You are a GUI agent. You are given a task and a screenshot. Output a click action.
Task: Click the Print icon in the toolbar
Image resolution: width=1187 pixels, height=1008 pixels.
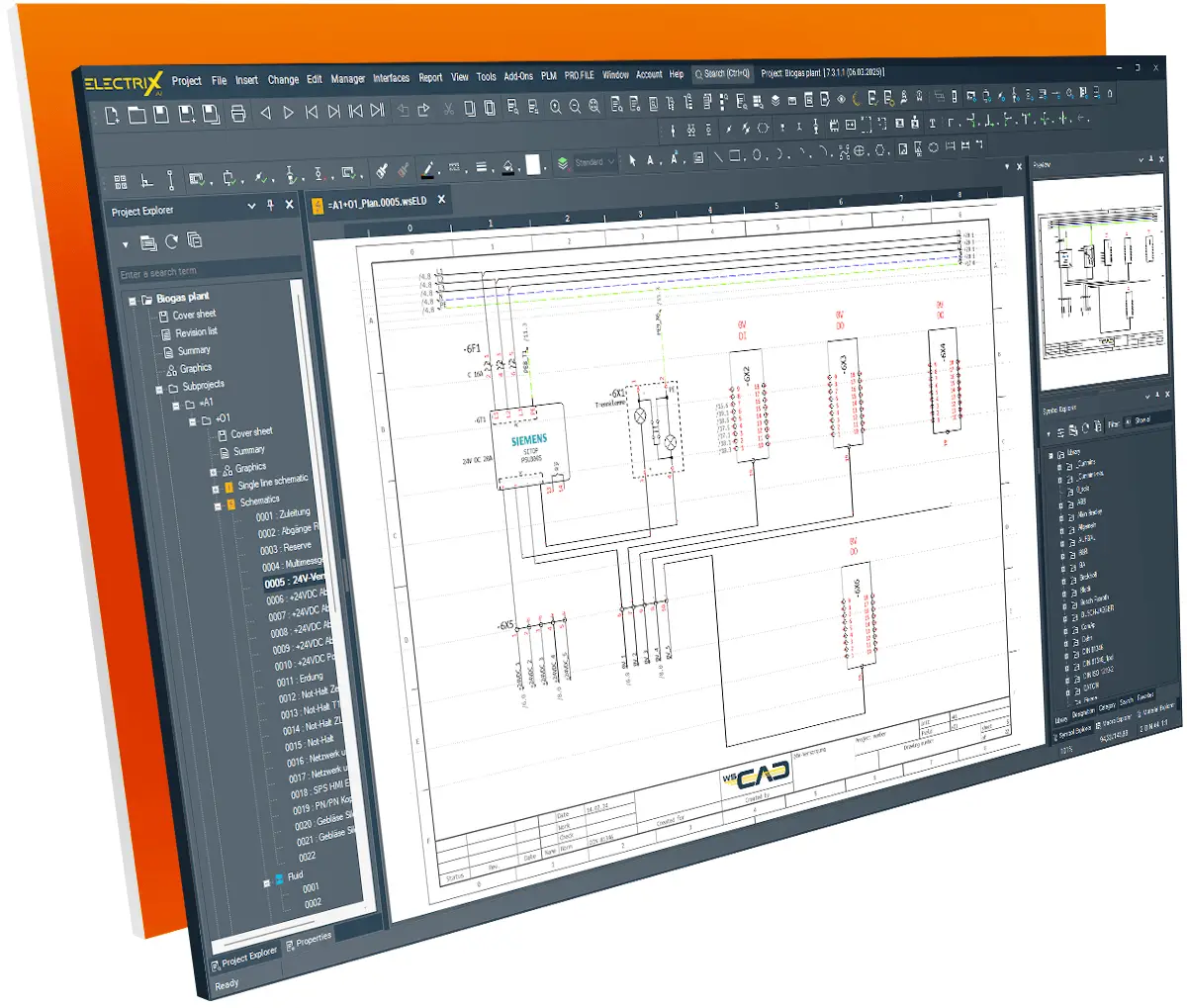pyautogui.click(x=237, y=113)
